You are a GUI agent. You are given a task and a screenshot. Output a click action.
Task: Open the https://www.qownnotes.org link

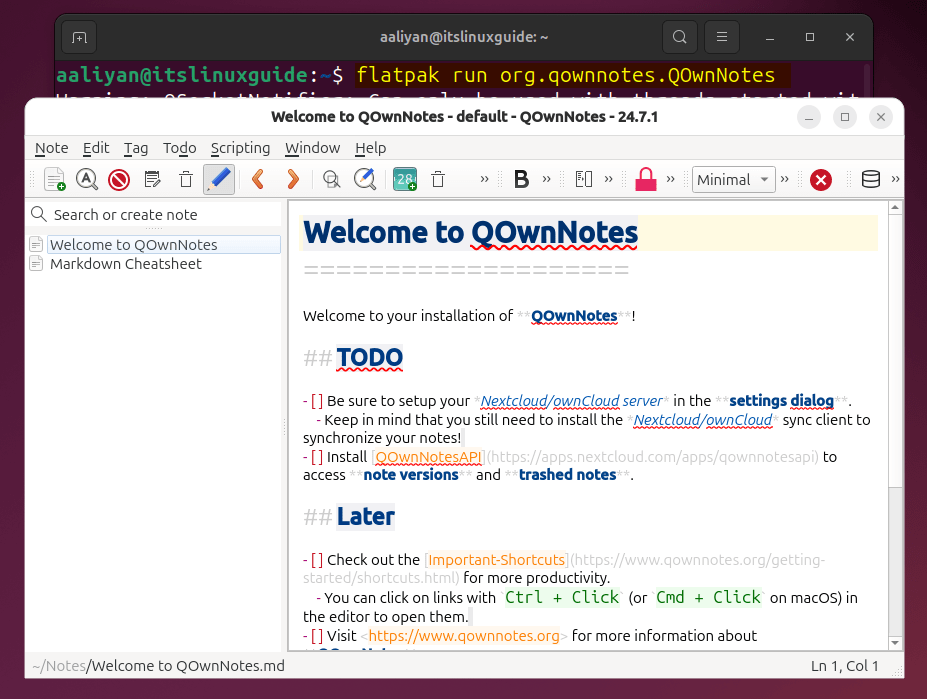tap(464, 635)
